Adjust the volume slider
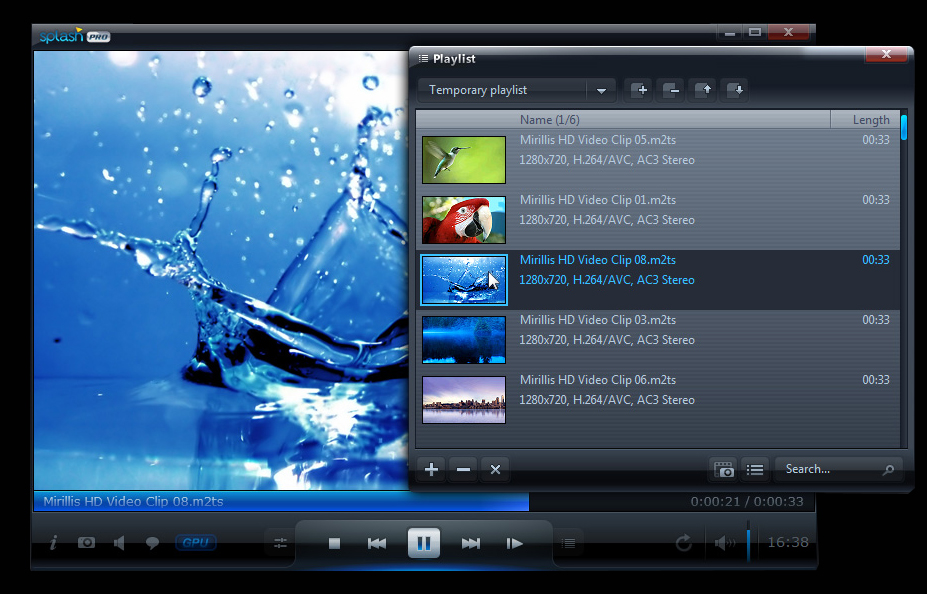The width and height of the screenshot is (927, 594). click(x=747, y=543)
